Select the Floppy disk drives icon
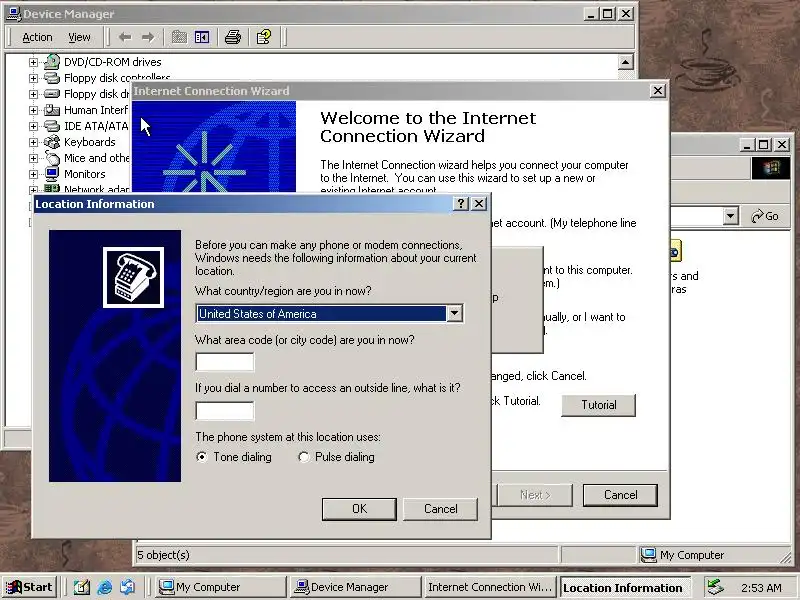Image resolution: width=800 pixels, height=600 pixels. click(x=52, y=94)
